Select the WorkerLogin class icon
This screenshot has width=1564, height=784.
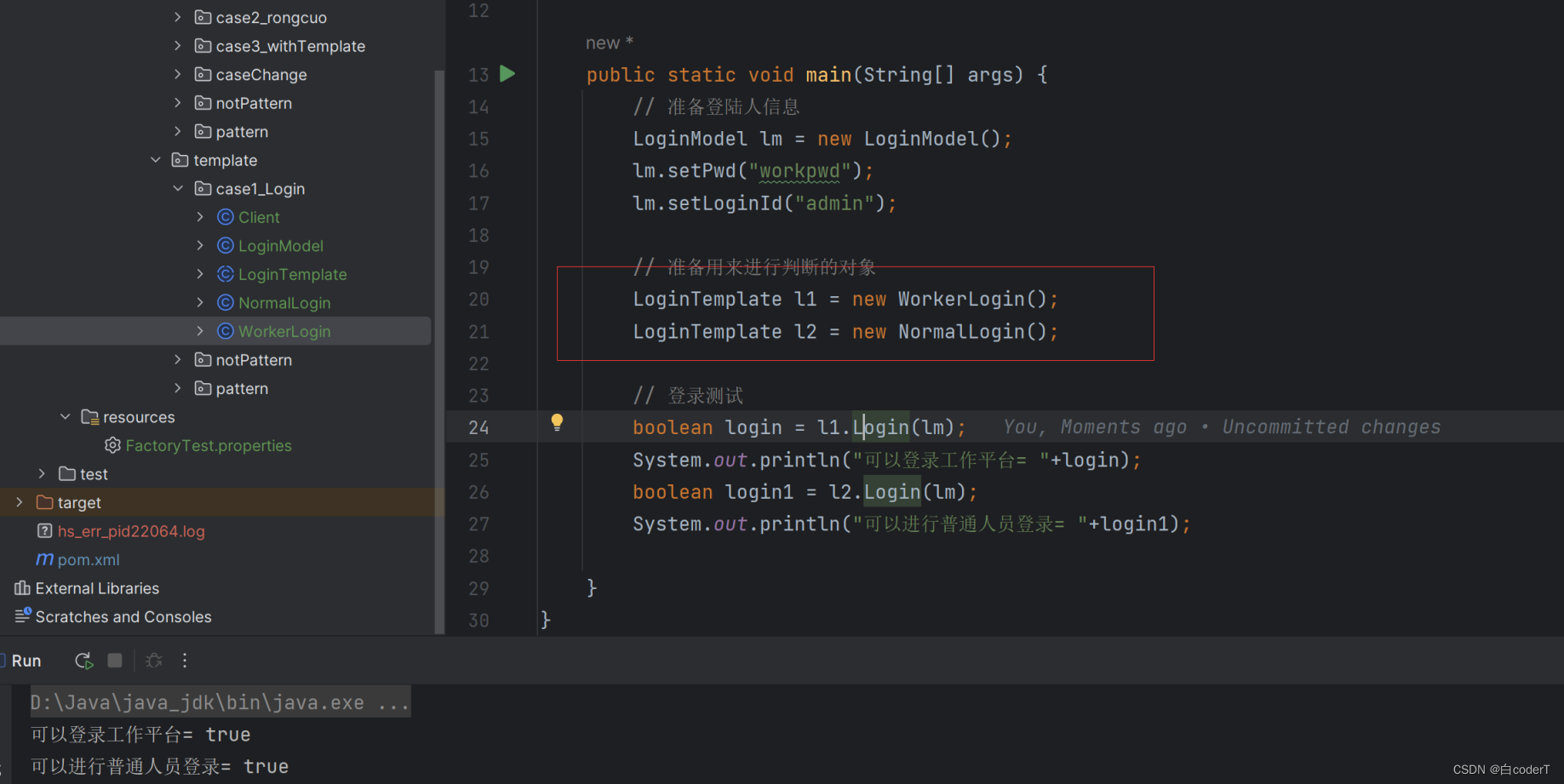point(226,331)
